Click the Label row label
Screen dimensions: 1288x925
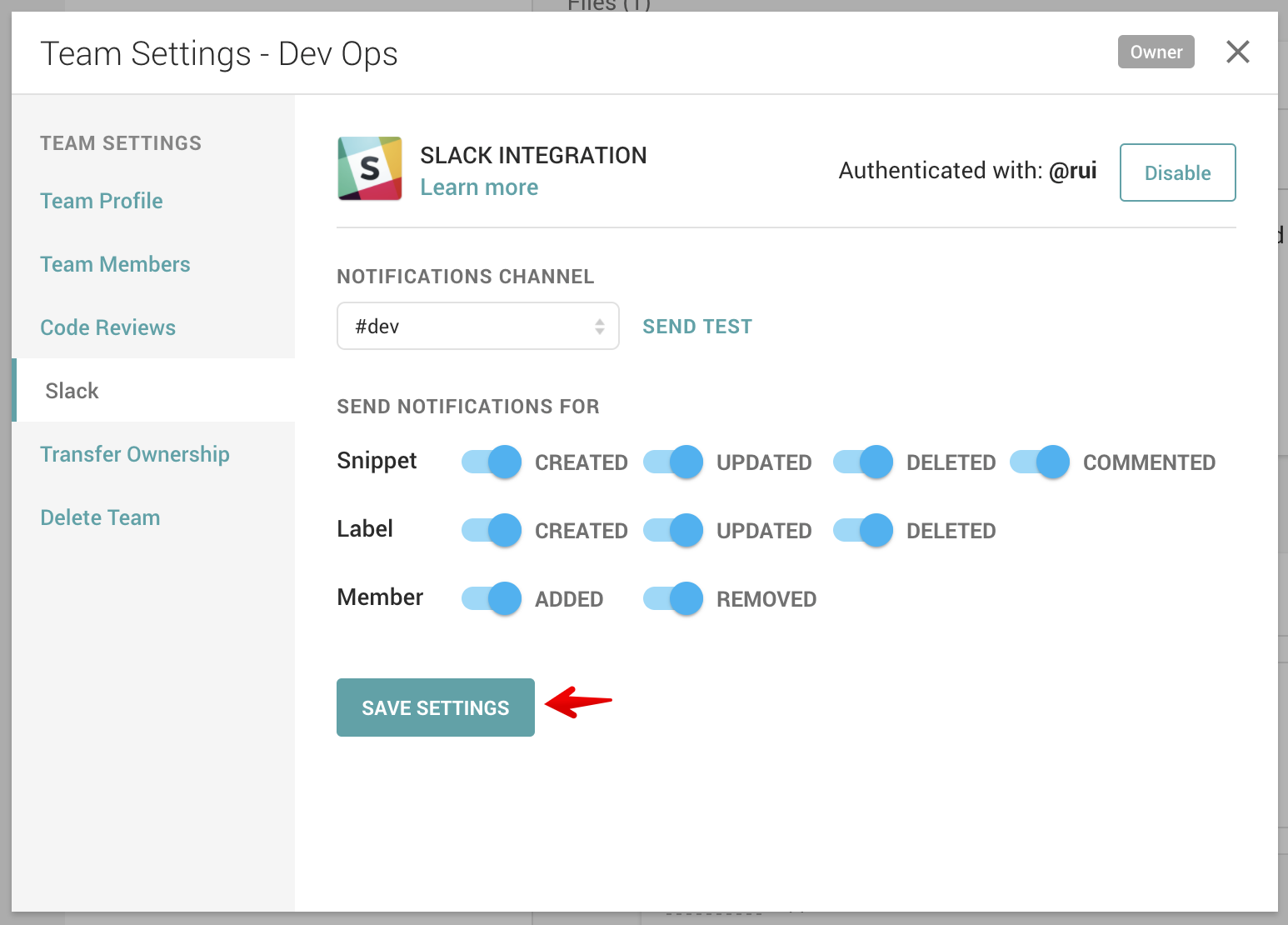(x=365, y=528)
